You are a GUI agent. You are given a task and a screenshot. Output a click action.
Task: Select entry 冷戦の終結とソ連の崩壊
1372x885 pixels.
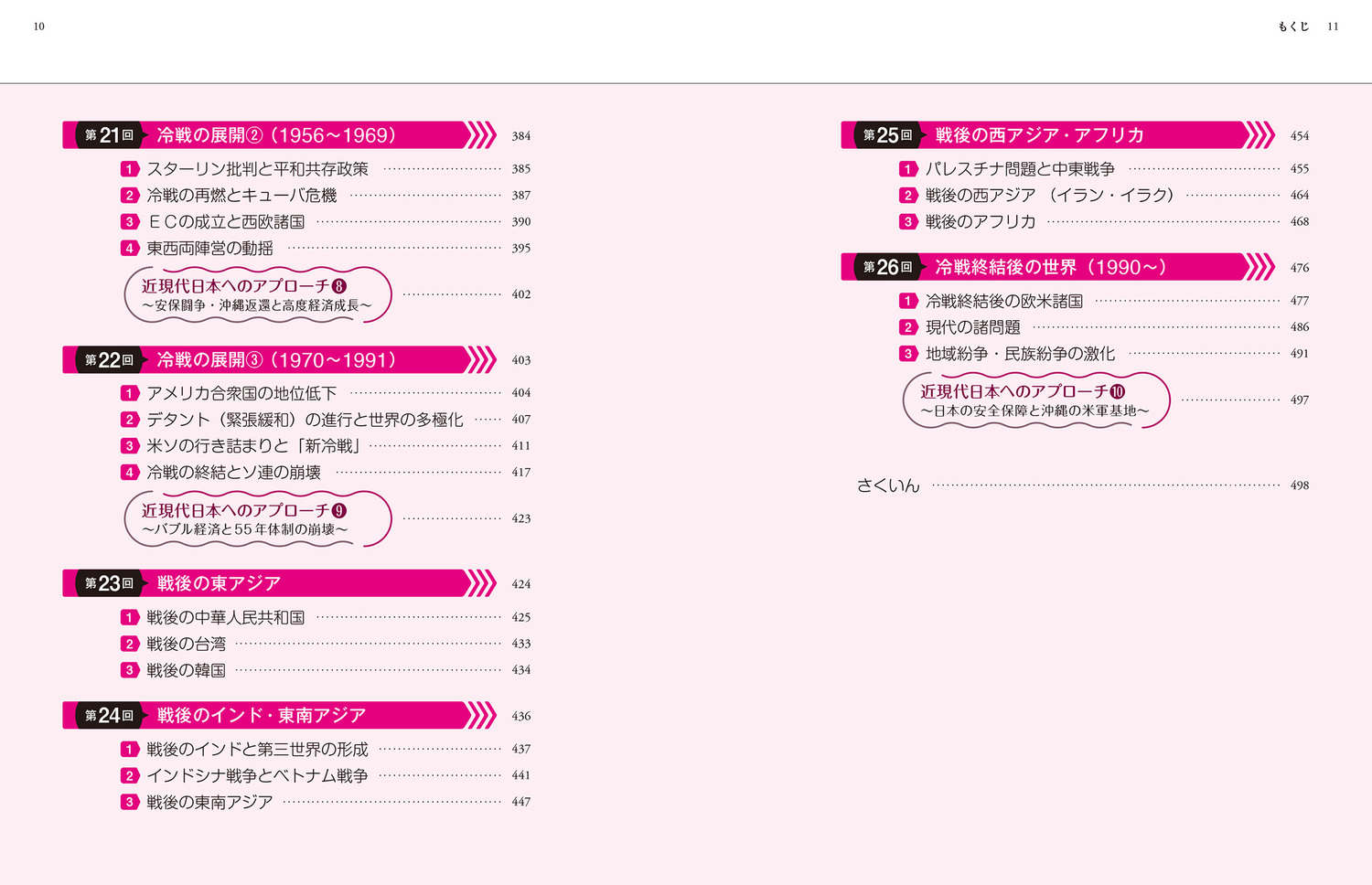tap(234, 473)
